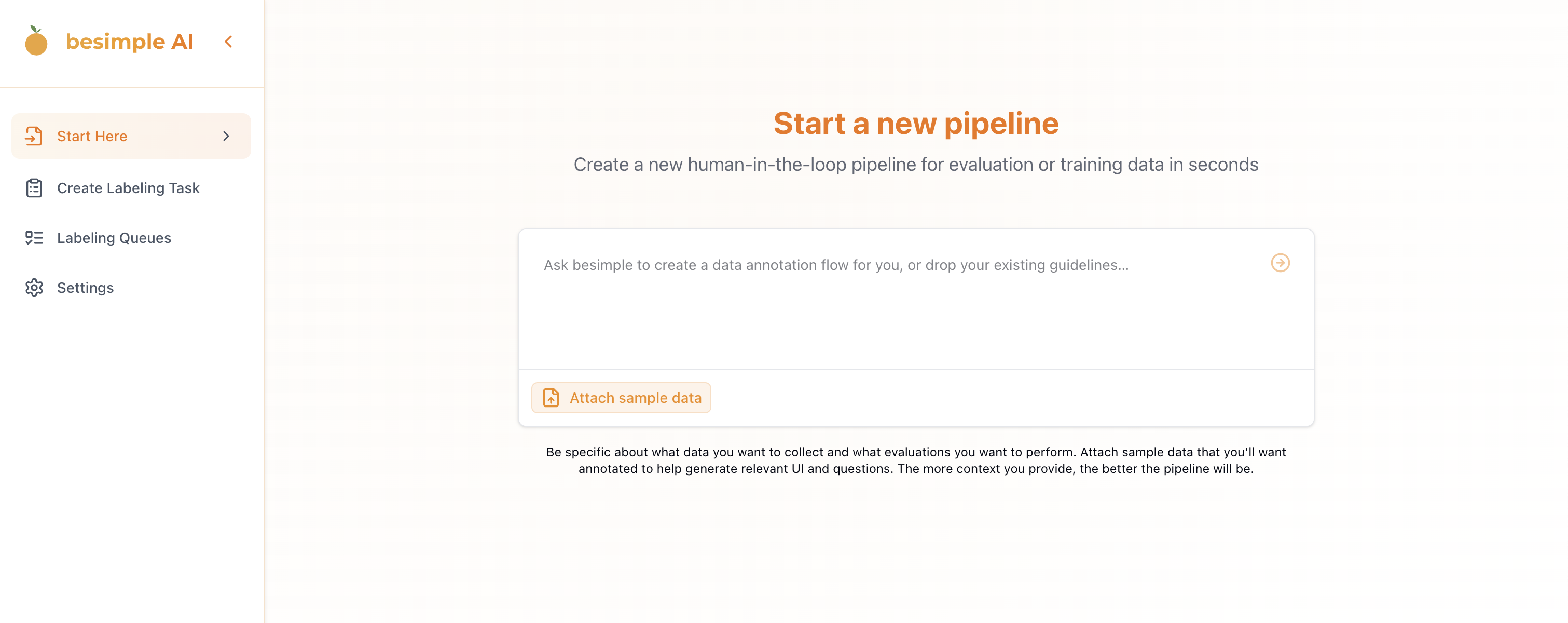
Task: Open the Start Here section
Action: (92, 136)
